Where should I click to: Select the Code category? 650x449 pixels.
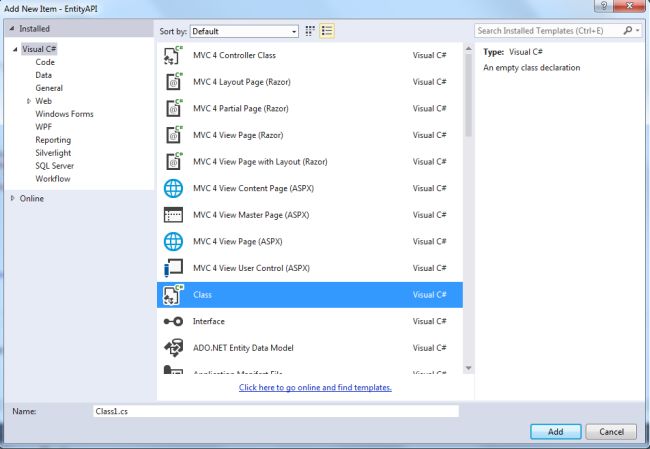point(45,62)
